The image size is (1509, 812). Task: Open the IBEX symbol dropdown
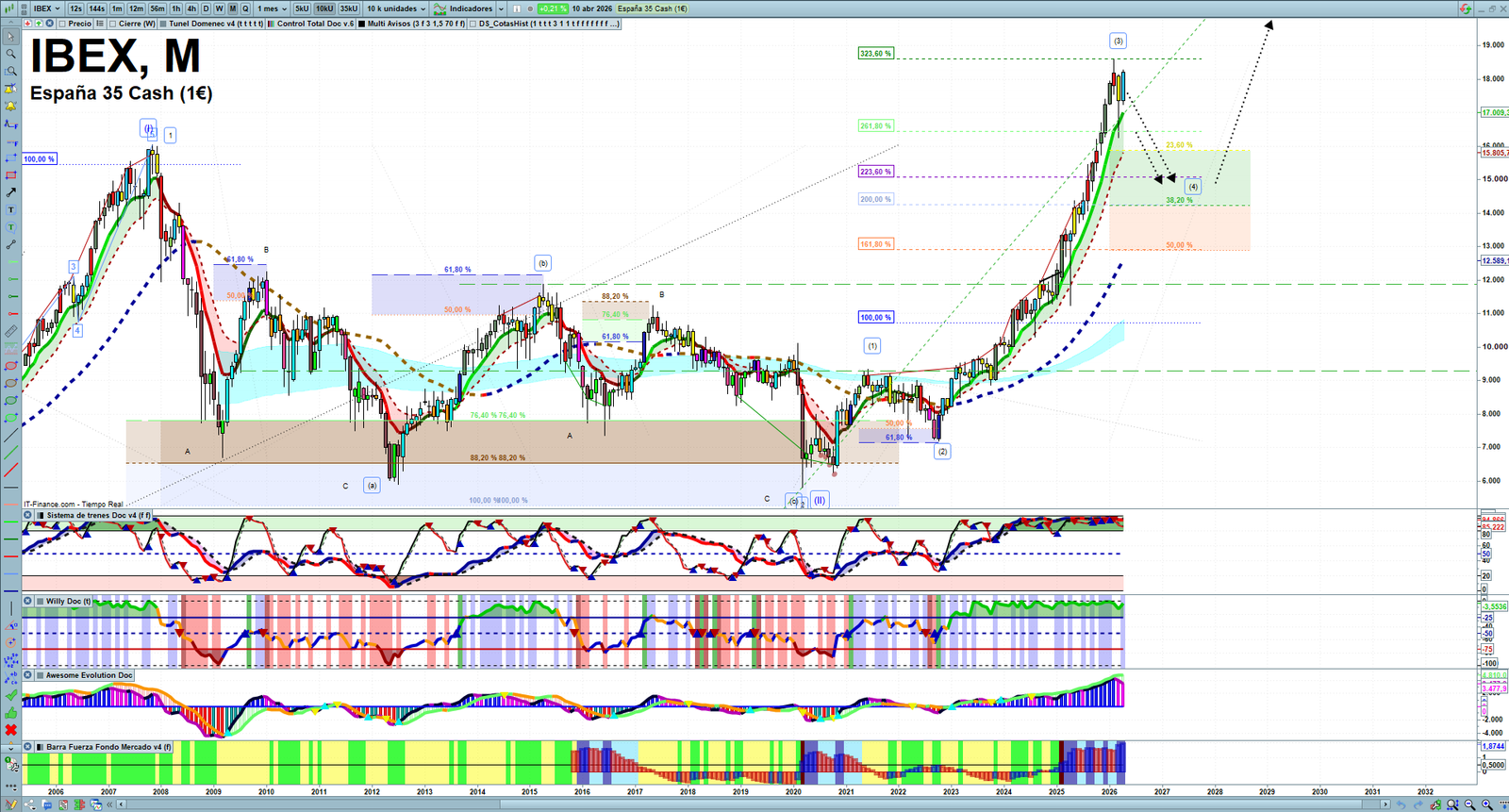46,8
